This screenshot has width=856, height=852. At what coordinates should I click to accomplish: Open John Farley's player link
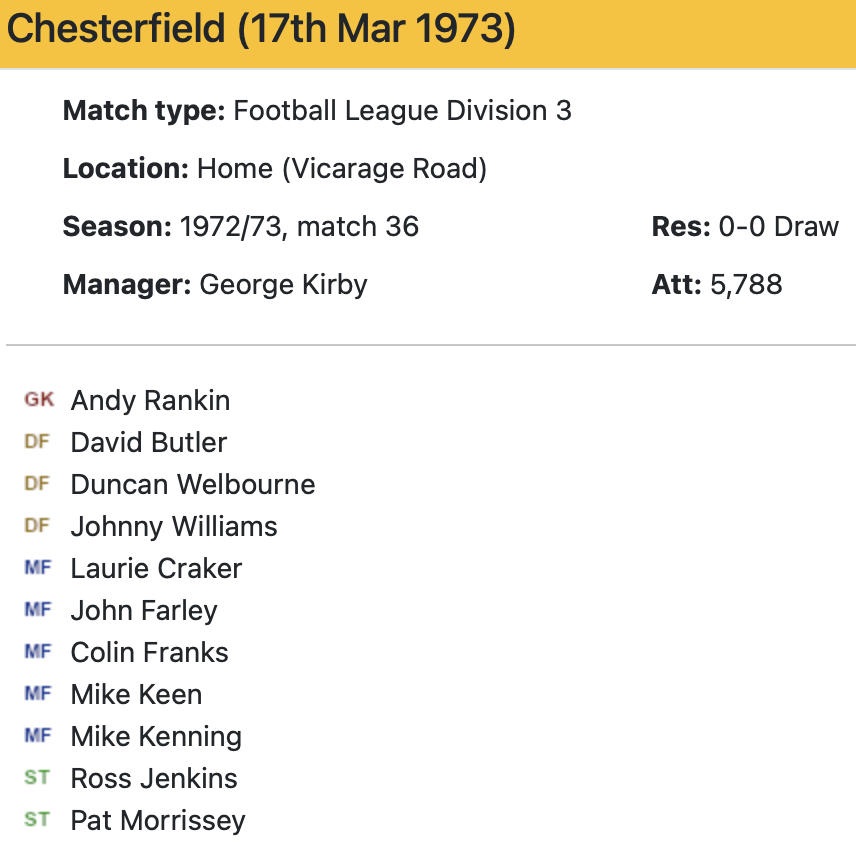click(x=143, y=611)
